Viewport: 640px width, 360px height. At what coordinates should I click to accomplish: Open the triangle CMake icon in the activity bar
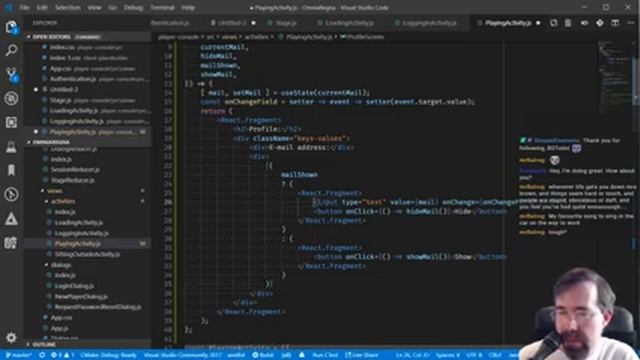(11, 219)
